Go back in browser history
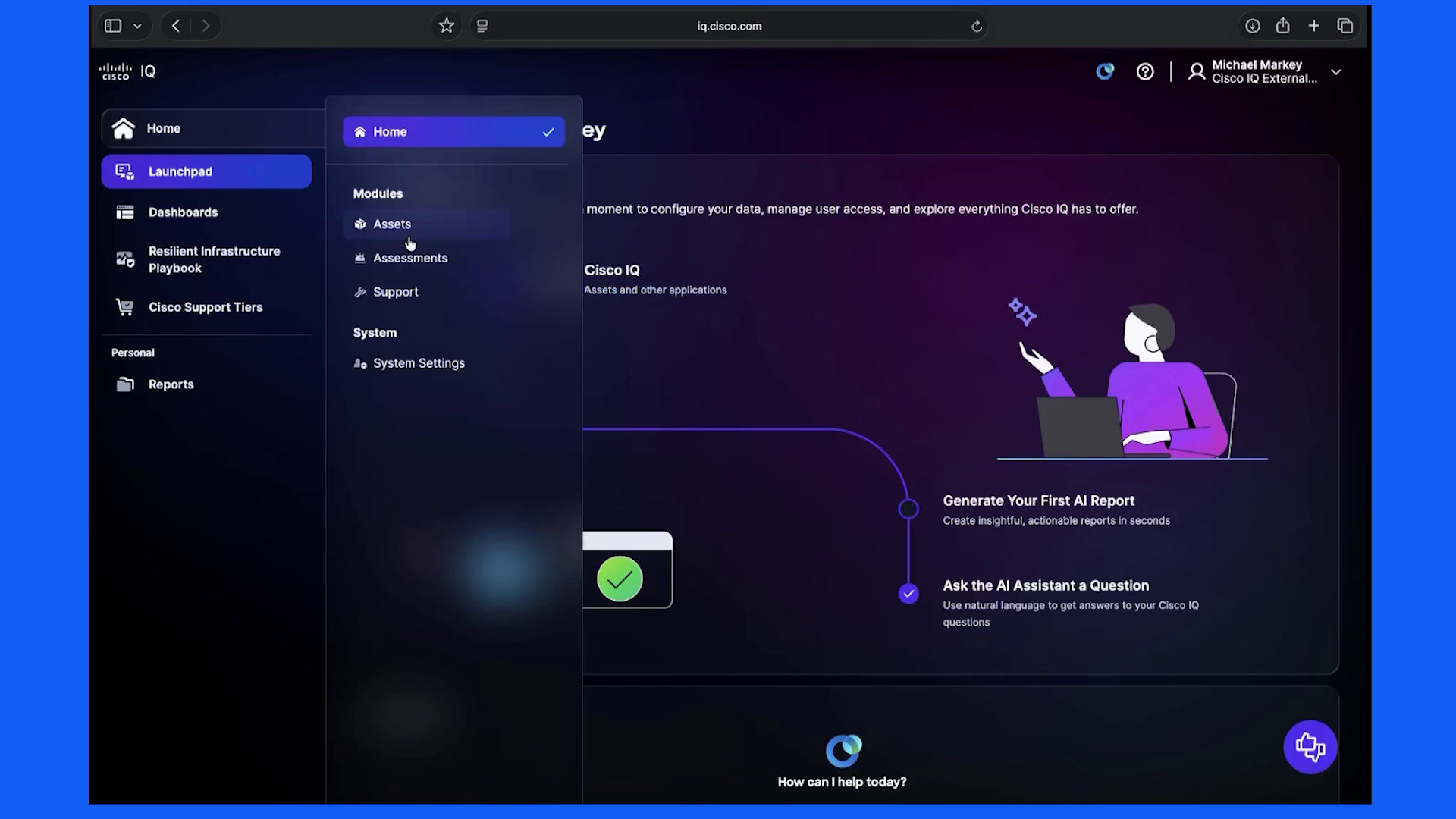The height and width of the screenshot is (819, 1456). pos(176,26)
